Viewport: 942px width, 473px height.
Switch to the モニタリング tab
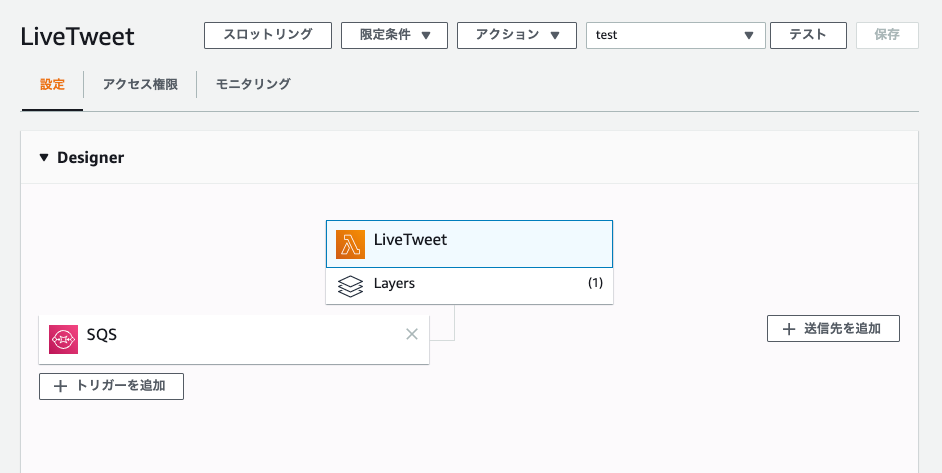pyautogui.click(x=253, y=84)
